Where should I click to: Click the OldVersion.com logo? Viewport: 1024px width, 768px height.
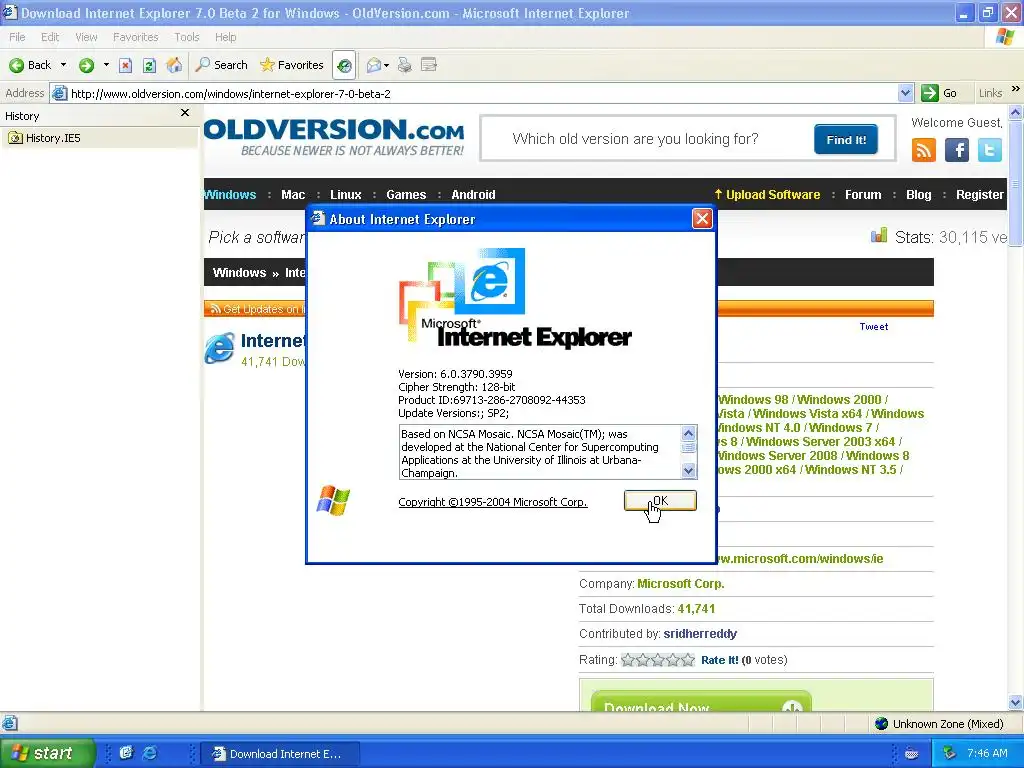(x=334, y=137)
